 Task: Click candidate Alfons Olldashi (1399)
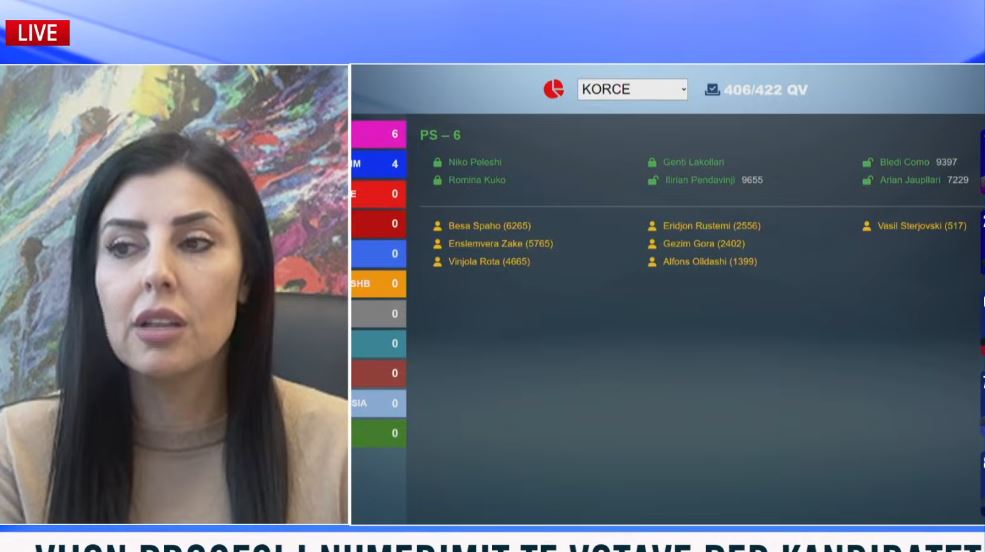(x=709, y=262)
